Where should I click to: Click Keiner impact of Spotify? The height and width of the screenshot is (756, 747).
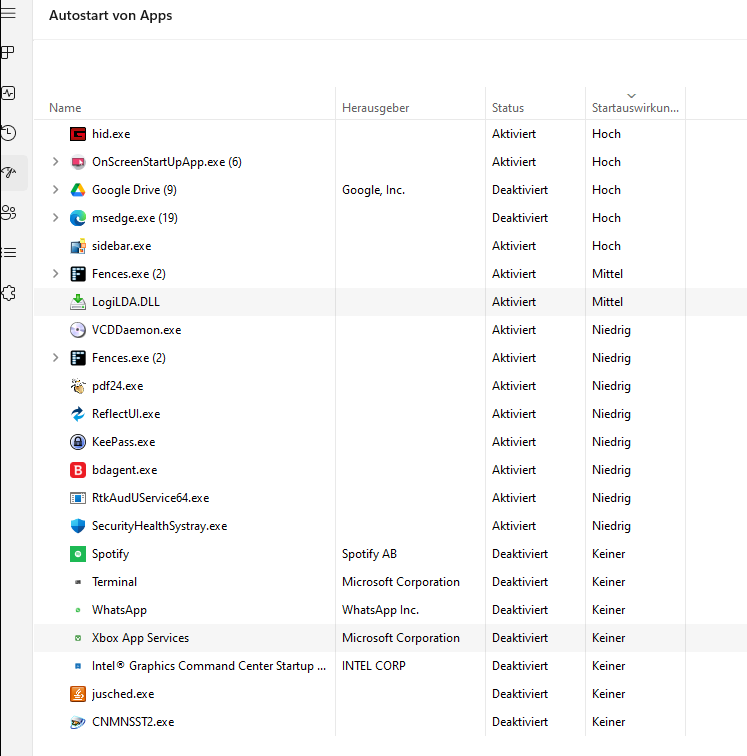609,554
